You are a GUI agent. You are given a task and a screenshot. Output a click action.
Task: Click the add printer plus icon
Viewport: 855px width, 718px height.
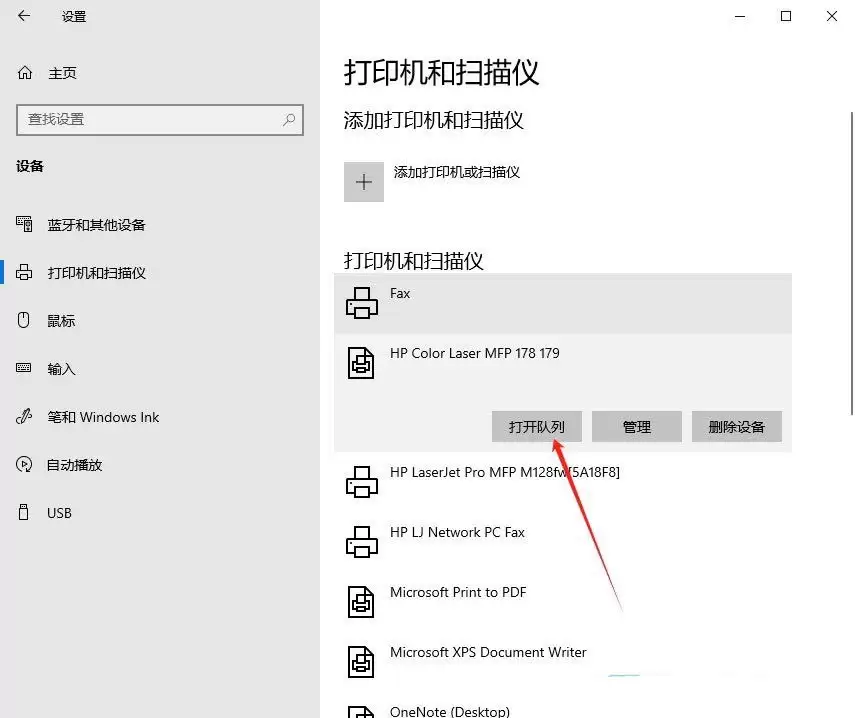(x=364, y=181)
